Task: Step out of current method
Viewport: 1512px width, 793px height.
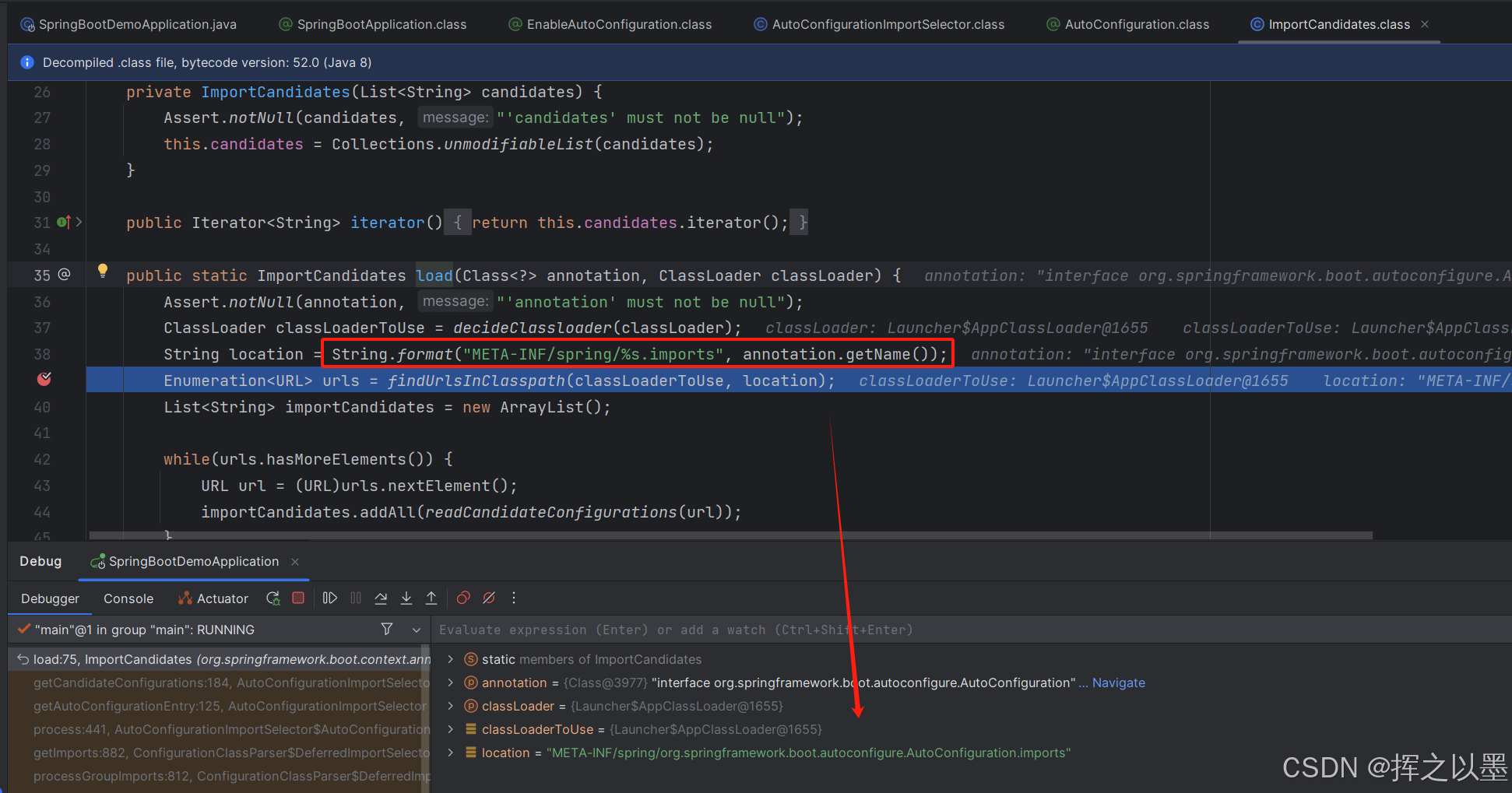Action: click(431, 598)
